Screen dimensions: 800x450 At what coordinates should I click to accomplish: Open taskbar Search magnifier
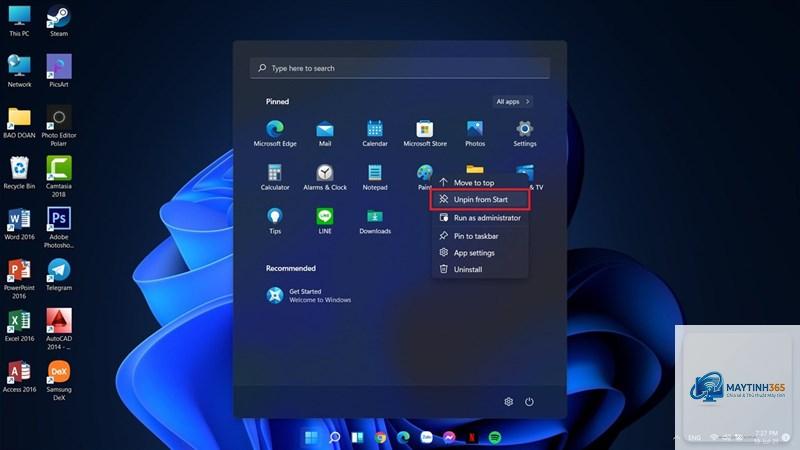334,437
